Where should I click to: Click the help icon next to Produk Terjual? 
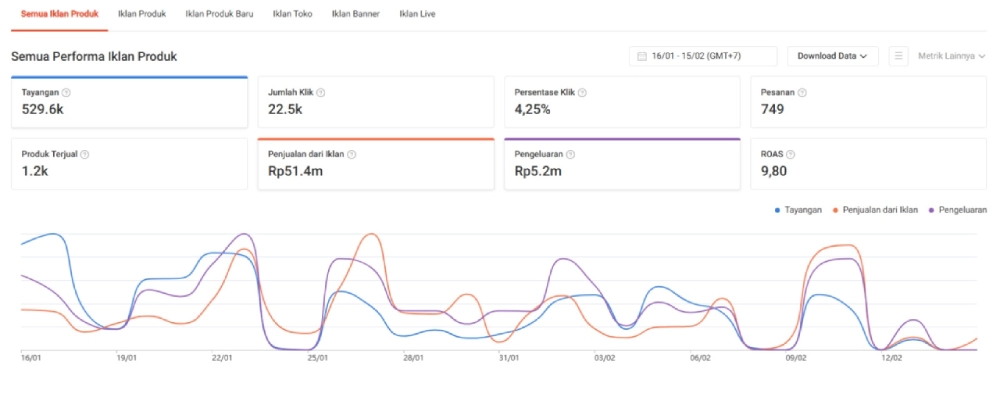(x=85, y=154)
